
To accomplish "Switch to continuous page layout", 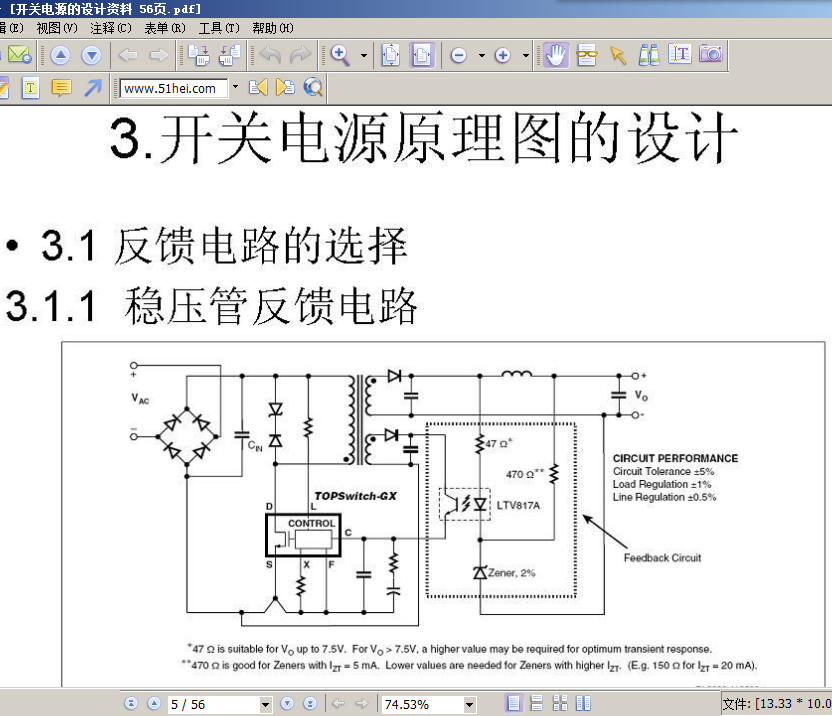I will [x=537, y=703].
